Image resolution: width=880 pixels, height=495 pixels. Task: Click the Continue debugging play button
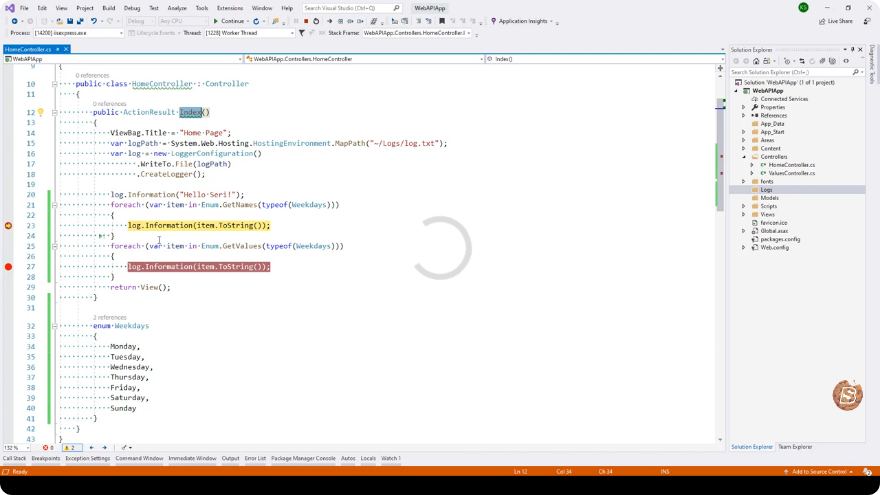[215, 21]
